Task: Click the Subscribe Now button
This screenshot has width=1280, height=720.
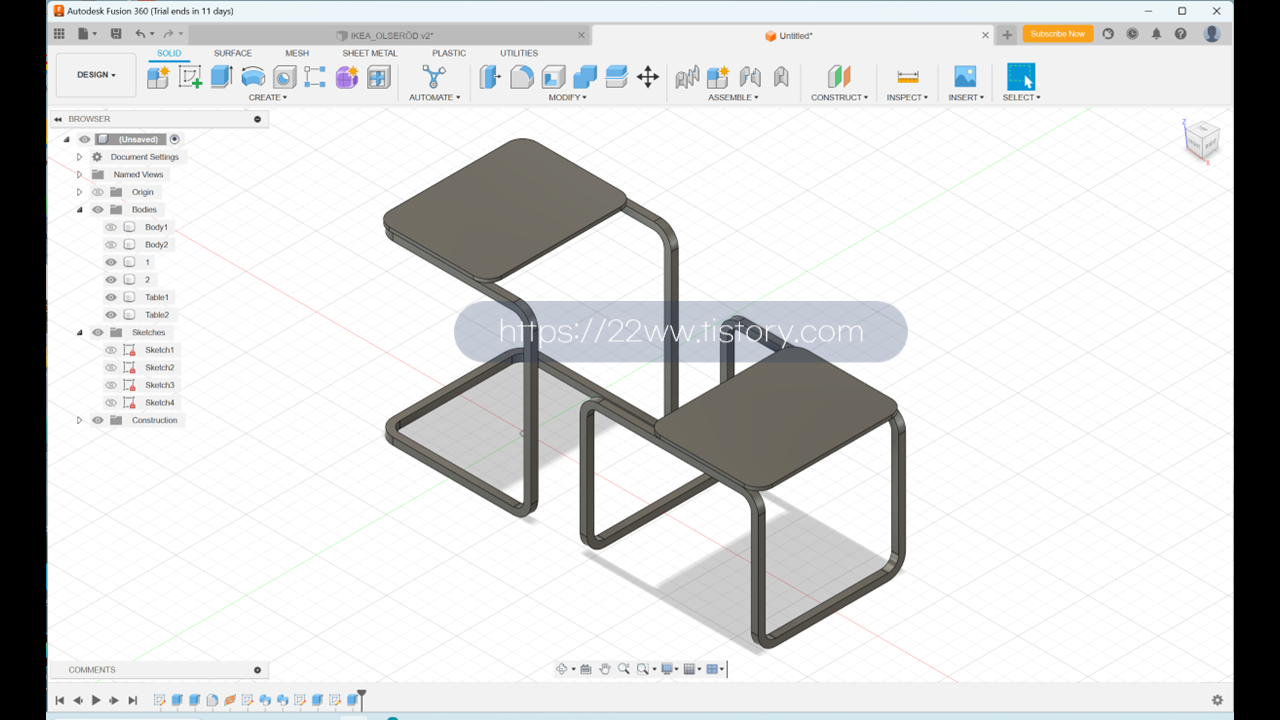Action: point(1057,34)
